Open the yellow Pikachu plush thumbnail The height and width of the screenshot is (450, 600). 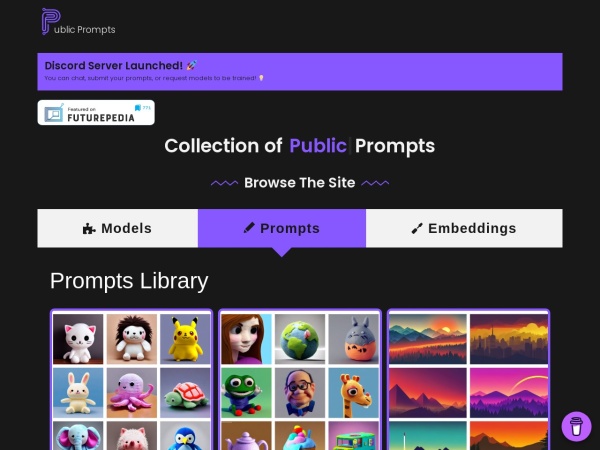pyautogui.click(x=185, y=339)
